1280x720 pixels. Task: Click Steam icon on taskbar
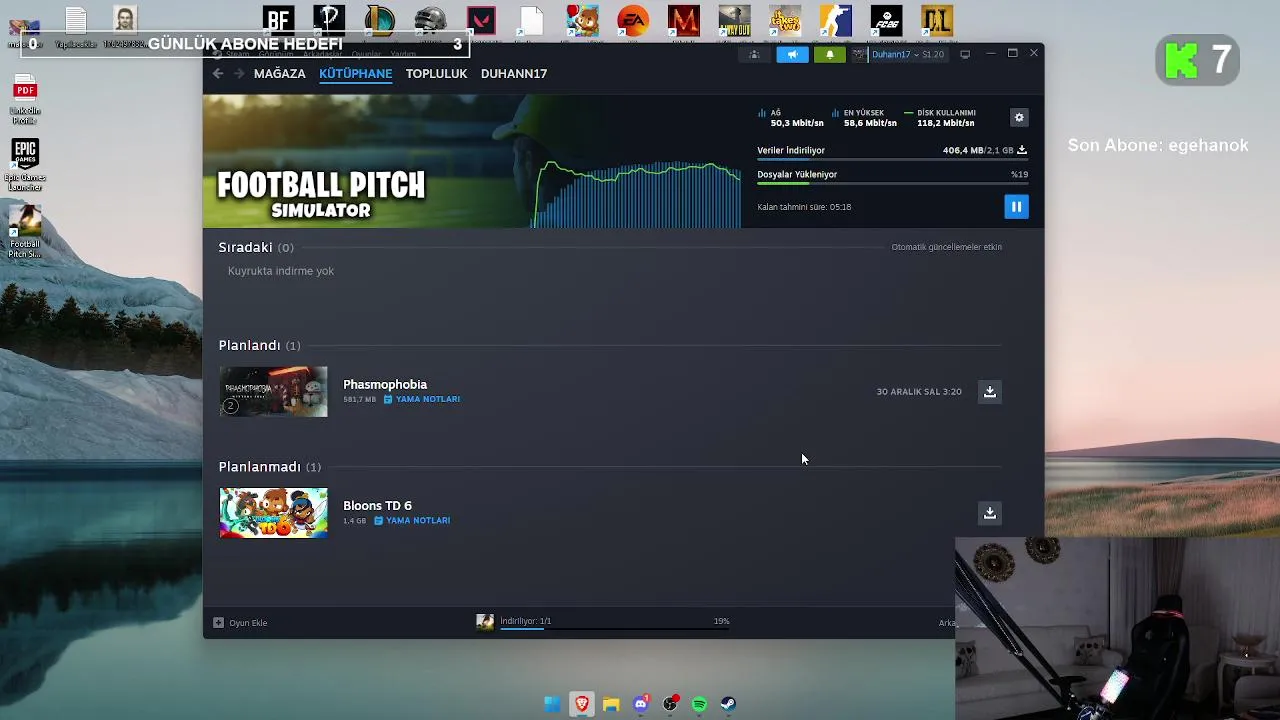coord(729,704)
